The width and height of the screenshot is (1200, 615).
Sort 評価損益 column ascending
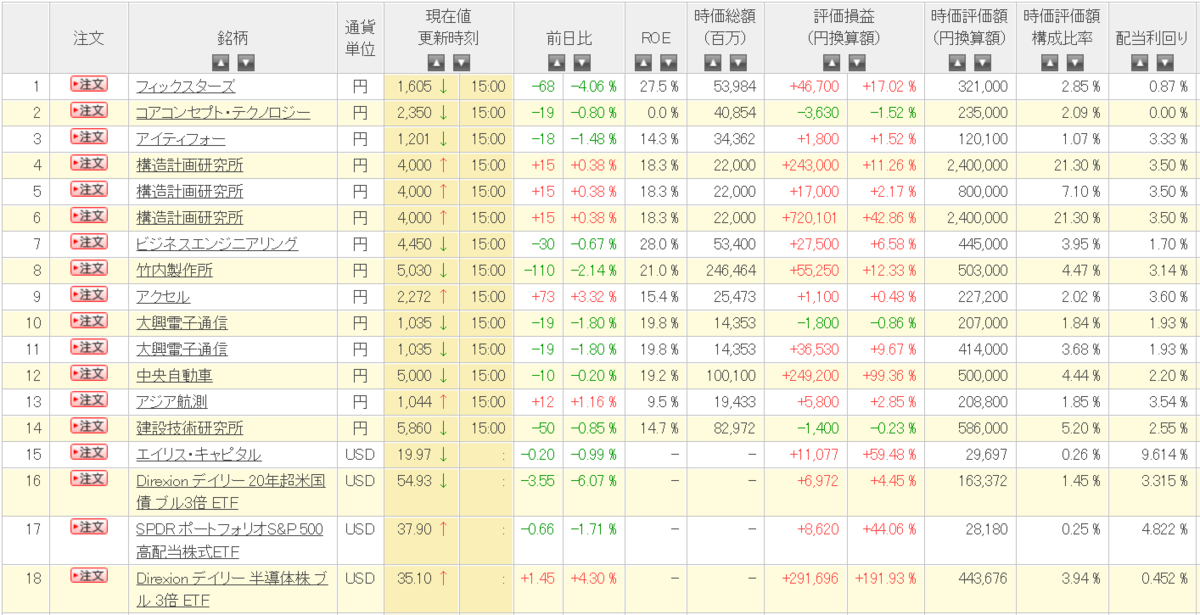coord(832,62)
